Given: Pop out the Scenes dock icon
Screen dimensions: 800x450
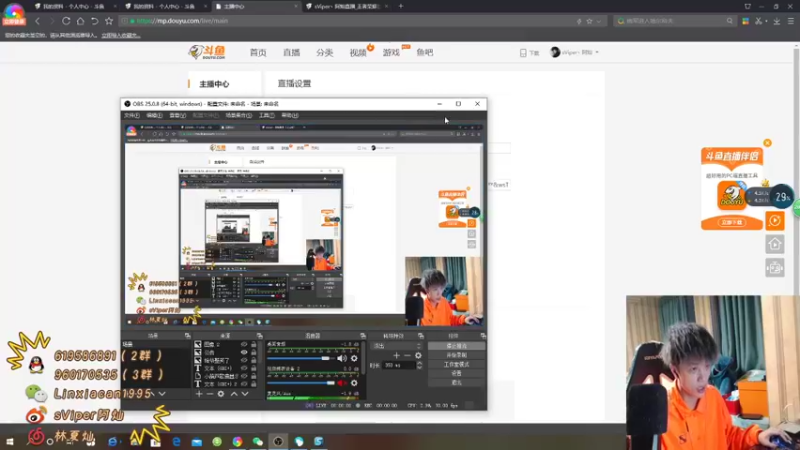Looking at the screenshot, I should (x=187, y=336).
